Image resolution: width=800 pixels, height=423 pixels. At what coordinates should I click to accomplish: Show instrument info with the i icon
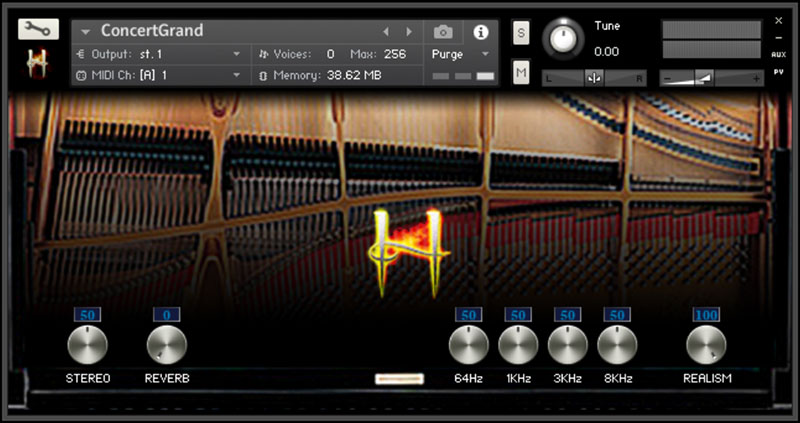[x=481, y=32]
